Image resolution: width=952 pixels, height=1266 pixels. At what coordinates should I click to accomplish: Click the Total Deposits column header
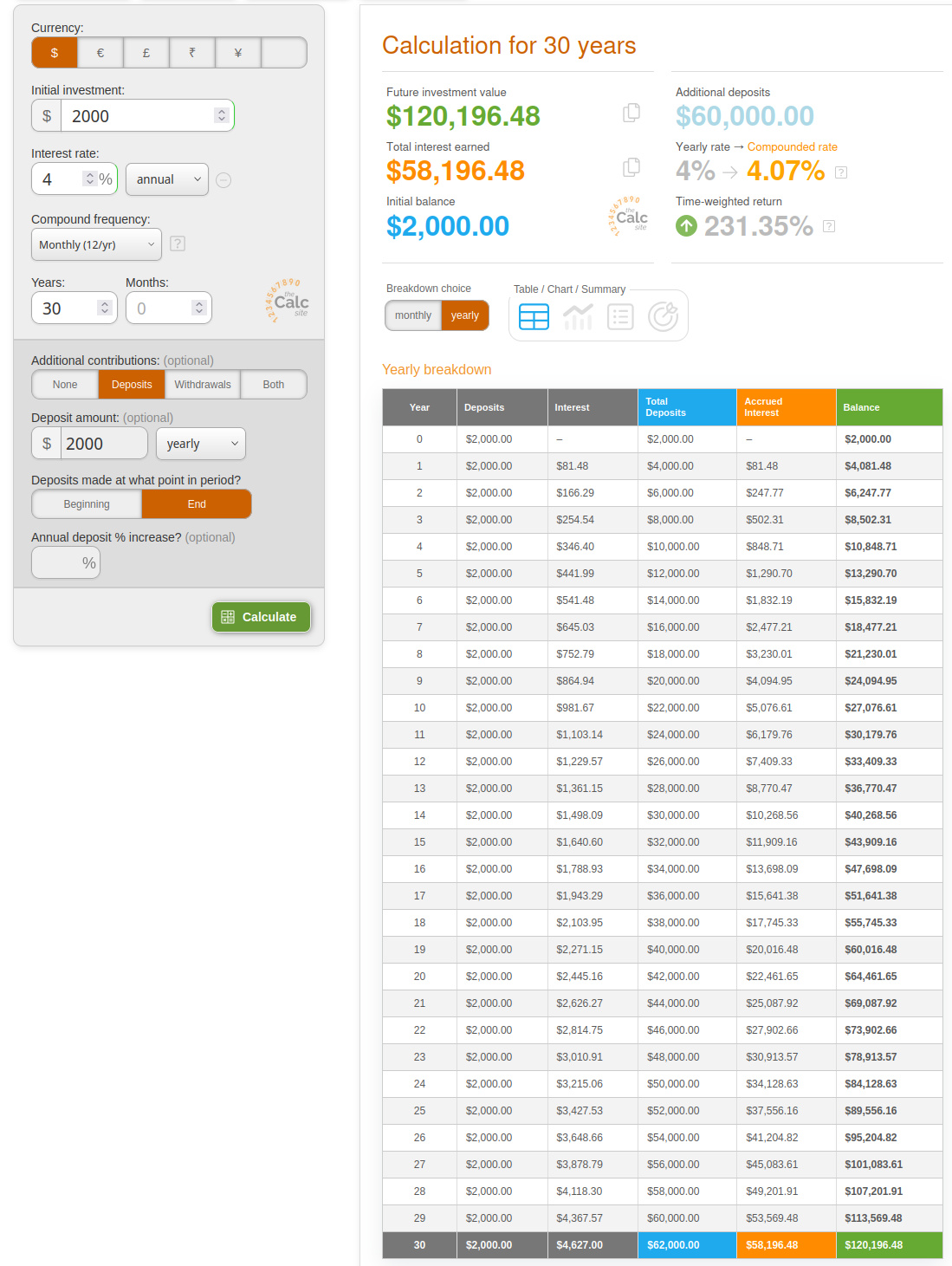(687, 407)
